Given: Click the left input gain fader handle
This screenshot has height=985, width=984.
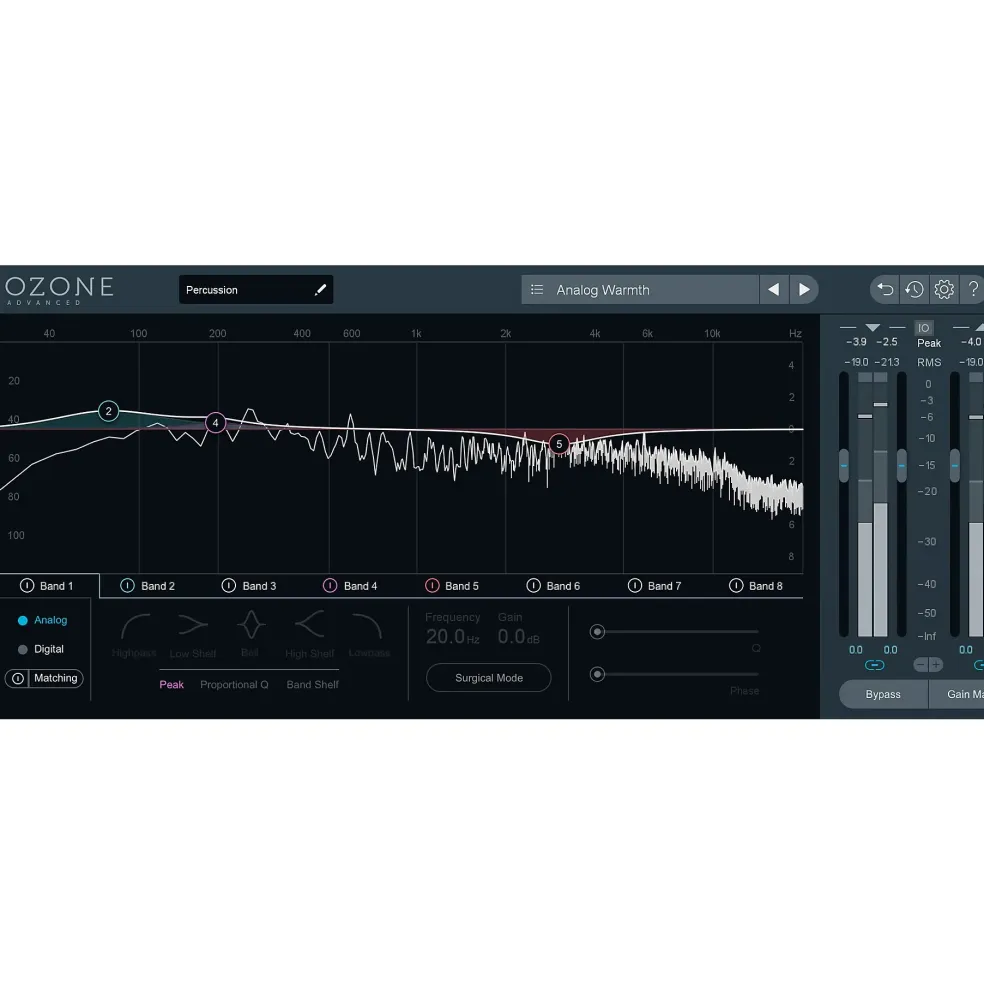Looking at the screenshot, I should (x=844, y=465).
